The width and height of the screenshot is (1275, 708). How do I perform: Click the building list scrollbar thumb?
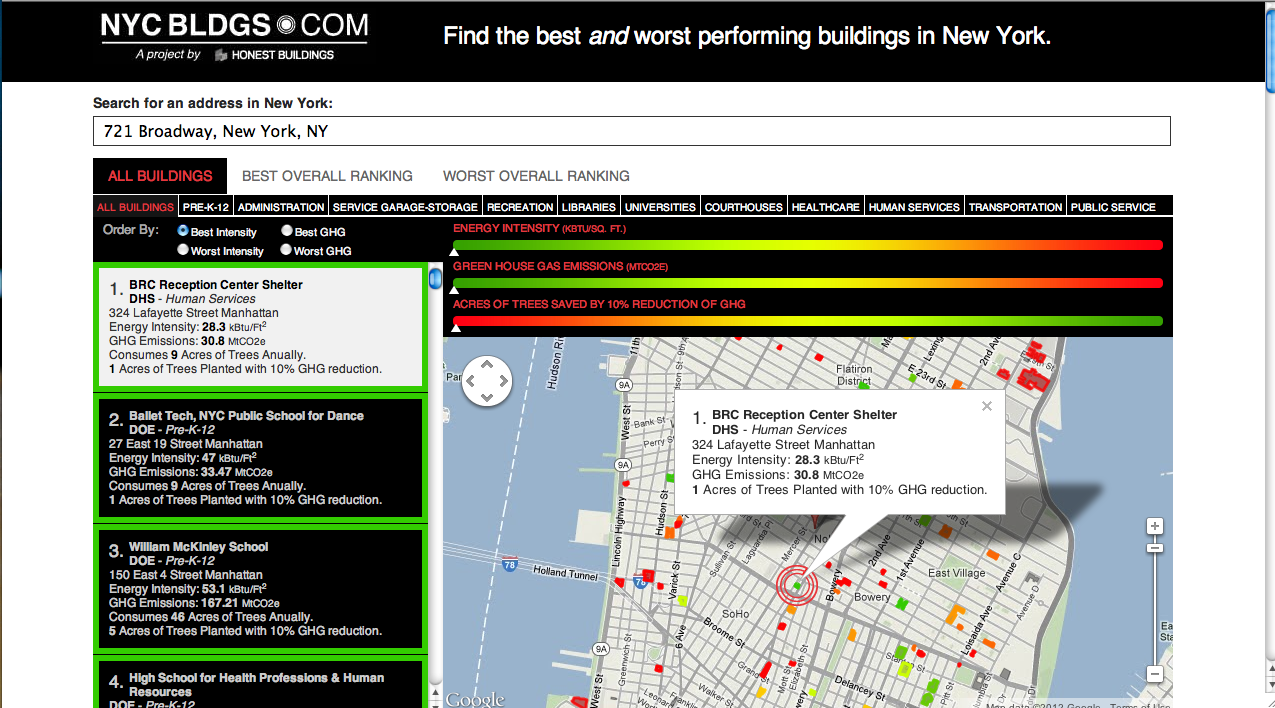click(x=435, y=278)
